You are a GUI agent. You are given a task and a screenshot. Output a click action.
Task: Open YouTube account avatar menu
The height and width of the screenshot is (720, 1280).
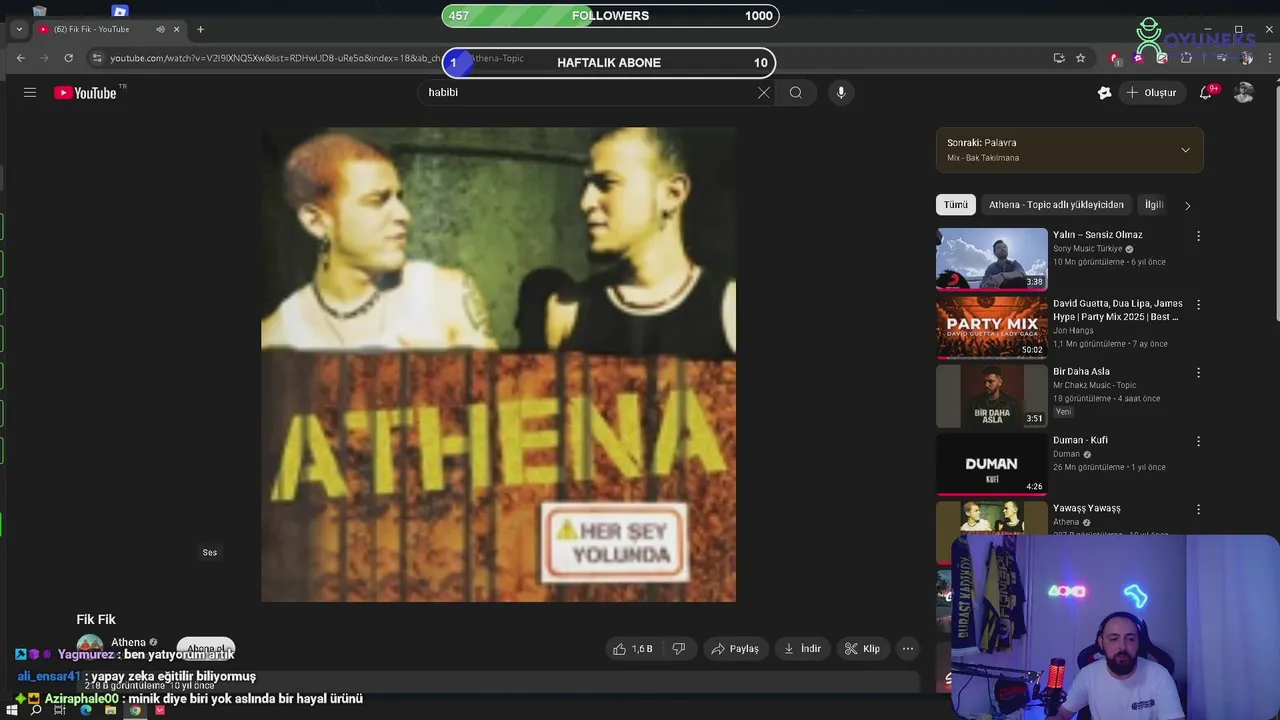1244,92
